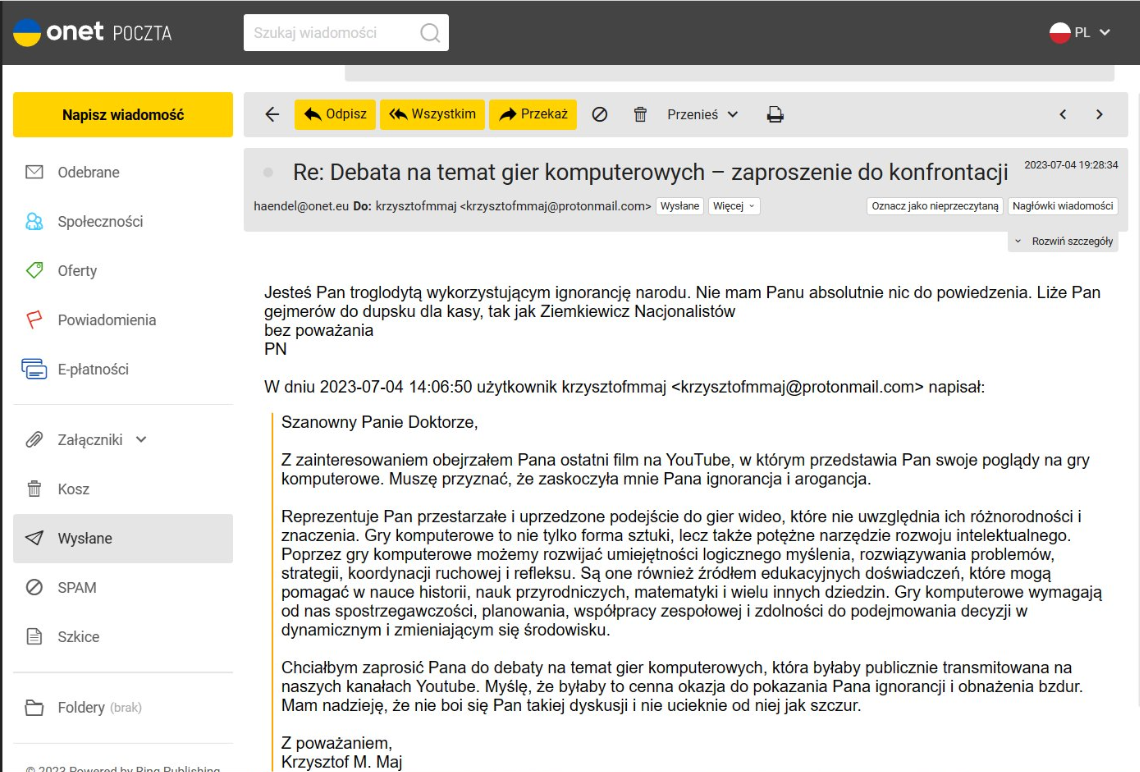Open the SPAM folder
Image resolution: width=1140 pixels, height=772 pixels.
[x=77, y=587]
